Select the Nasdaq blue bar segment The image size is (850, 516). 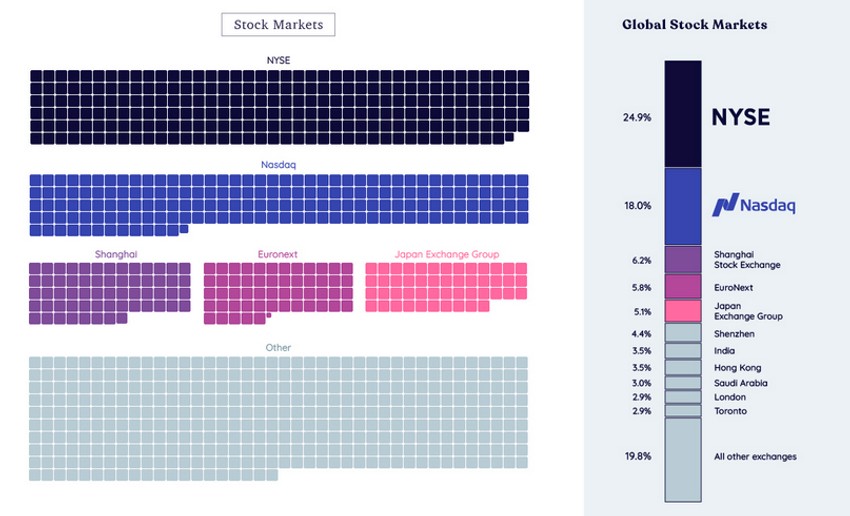coord(683,206)
